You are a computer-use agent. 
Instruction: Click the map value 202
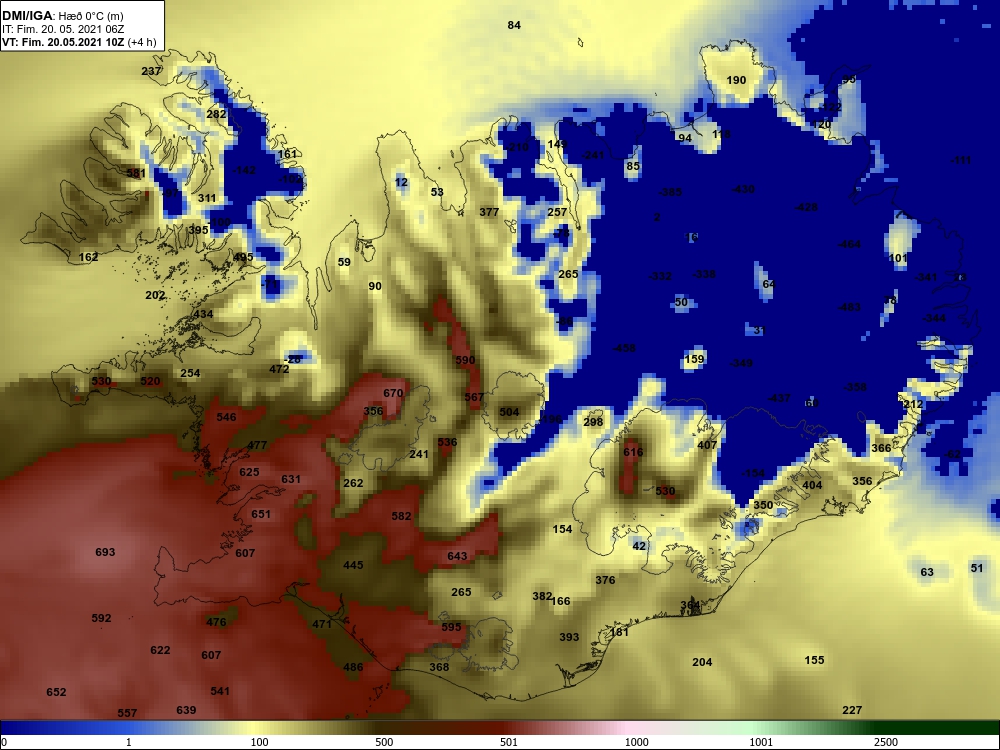click(155, 295)
